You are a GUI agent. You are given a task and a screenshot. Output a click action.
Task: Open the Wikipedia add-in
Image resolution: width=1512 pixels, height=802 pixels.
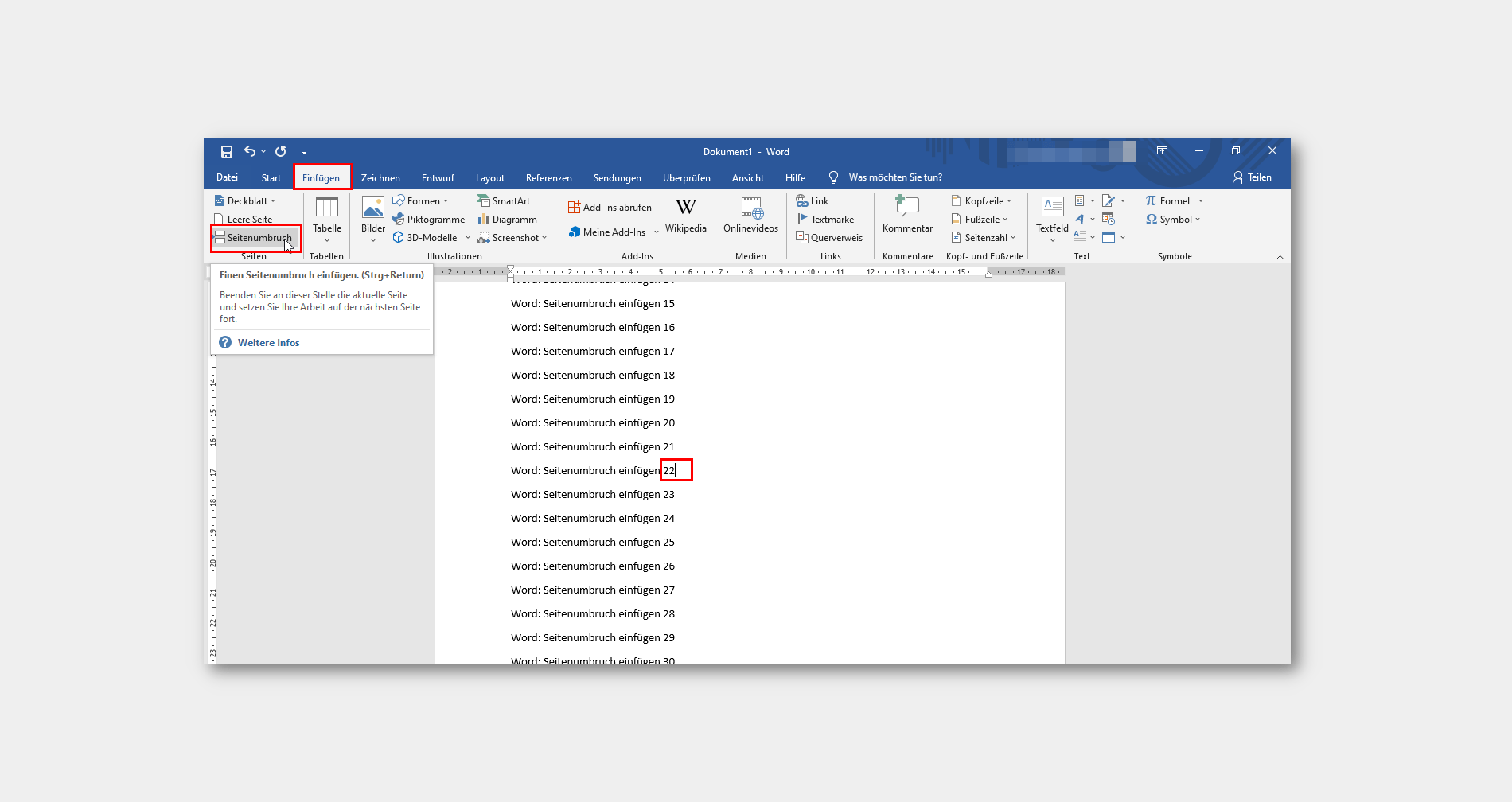tap(686, 216)
